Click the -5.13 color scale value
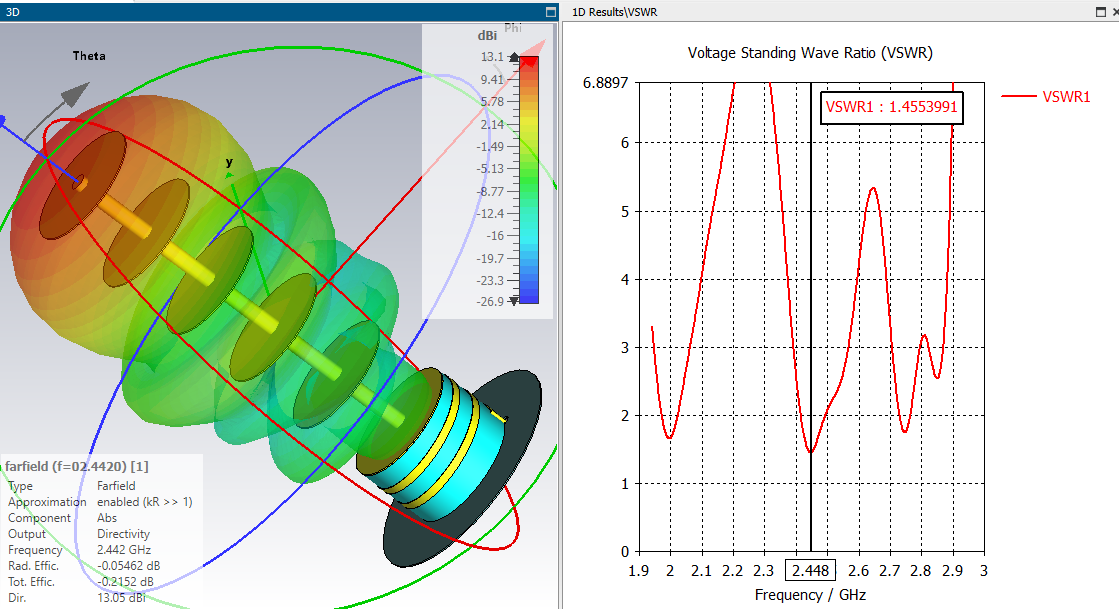 point(490,168)
